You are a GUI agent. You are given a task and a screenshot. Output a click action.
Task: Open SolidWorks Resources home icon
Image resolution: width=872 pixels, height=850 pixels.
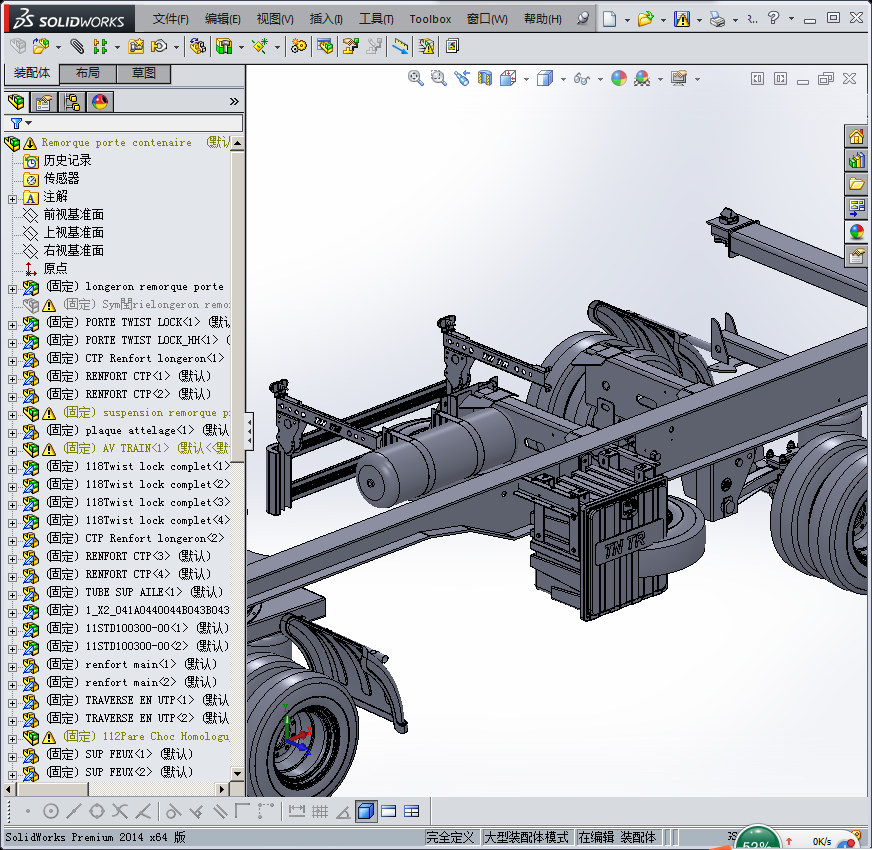click(856, 136)
